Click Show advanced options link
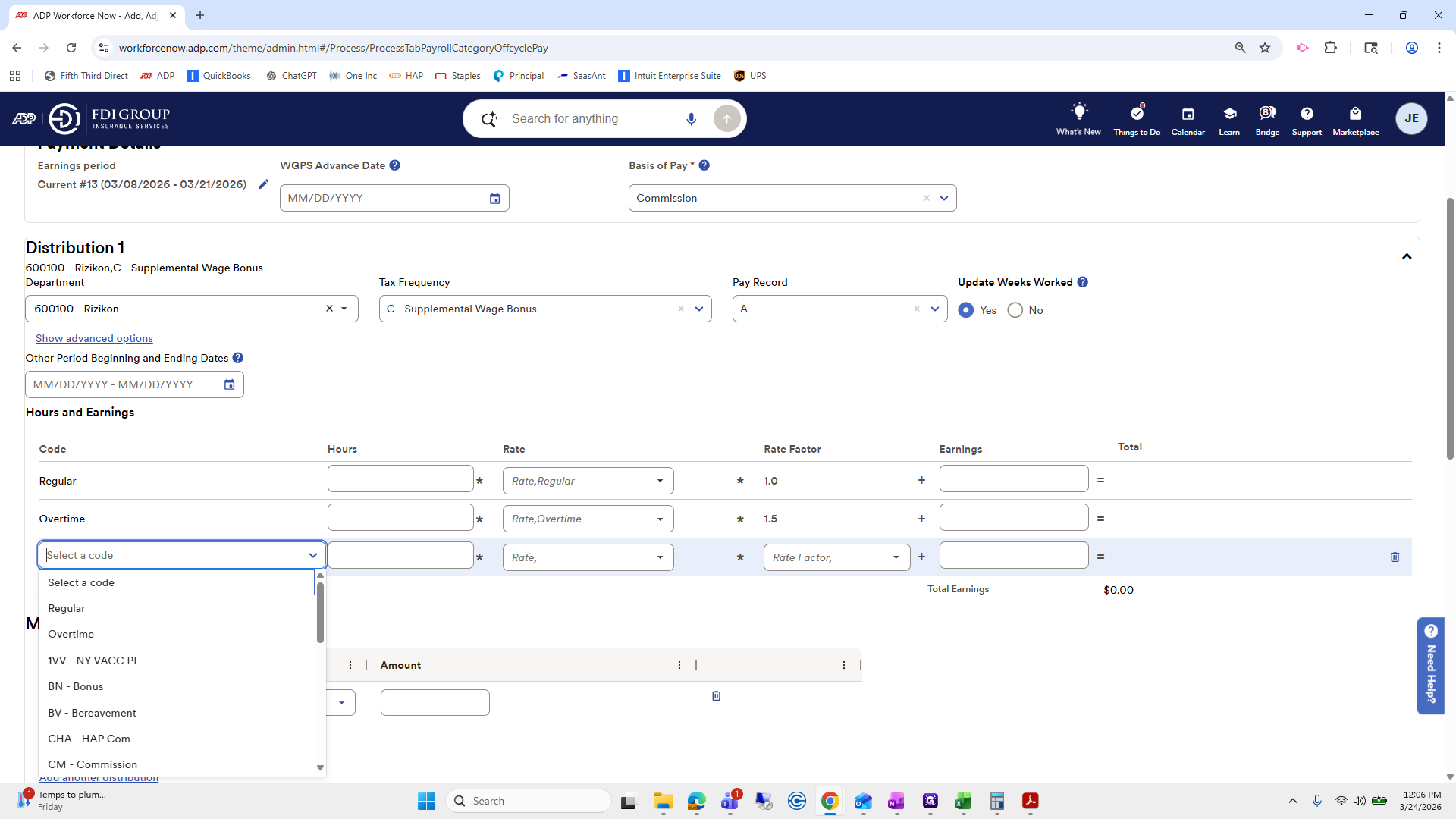The image size is (1456, 819). coord(94,338)
